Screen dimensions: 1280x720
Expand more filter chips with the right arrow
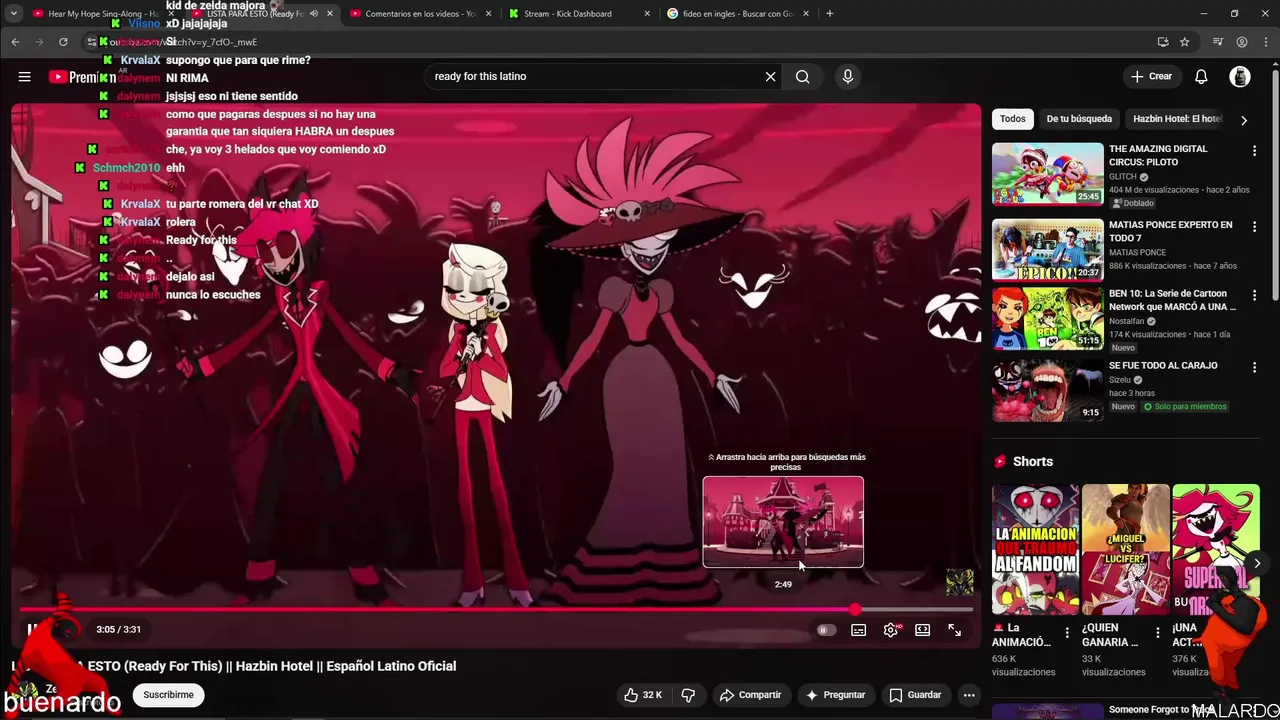coord(1243,120)
